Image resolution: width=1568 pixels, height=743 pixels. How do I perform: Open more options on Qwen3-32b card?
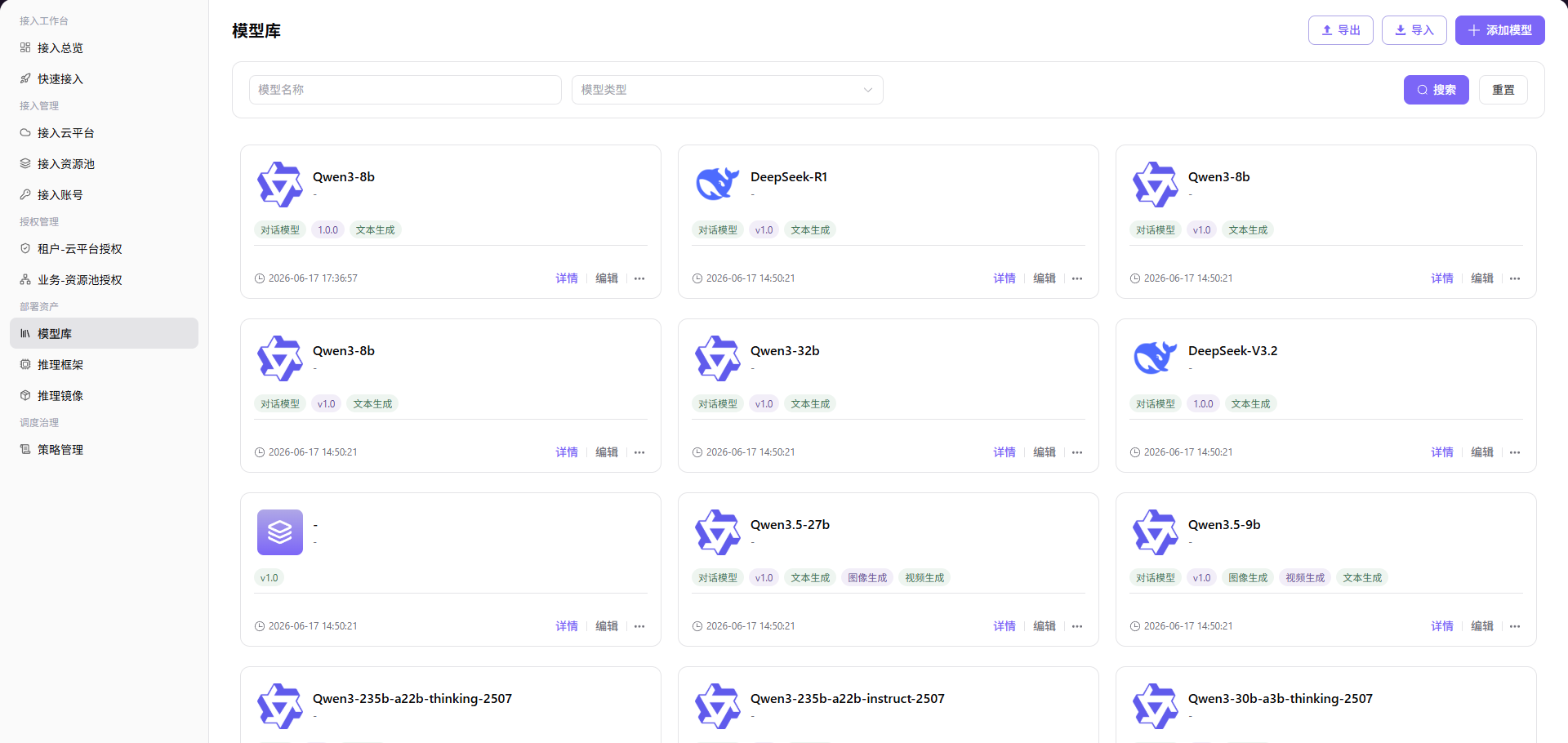(x=1077, y=452)
